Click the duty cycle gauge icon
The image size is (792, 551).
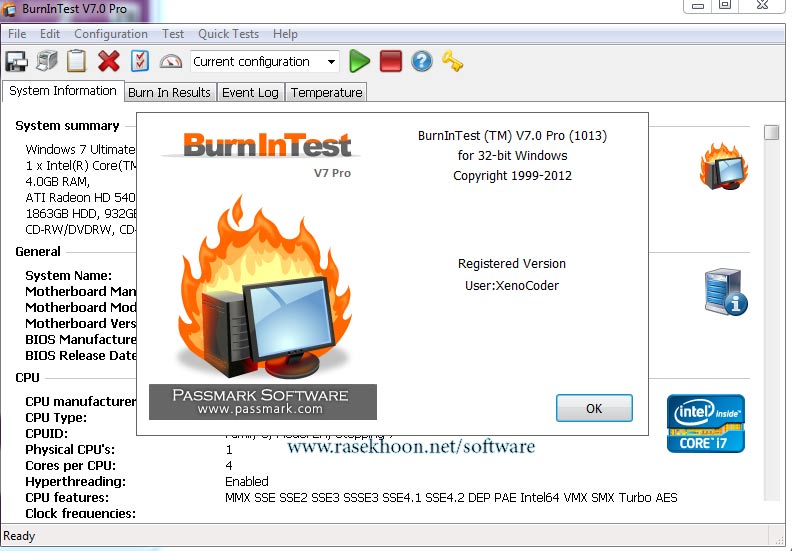(171, 62)
